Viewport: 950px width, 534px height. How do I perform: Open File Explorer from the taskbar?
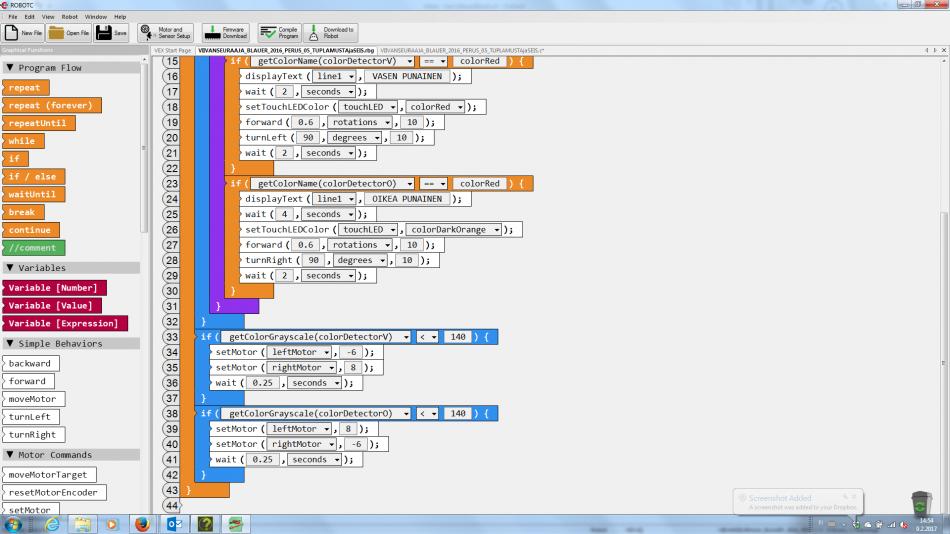click(82, 524)
